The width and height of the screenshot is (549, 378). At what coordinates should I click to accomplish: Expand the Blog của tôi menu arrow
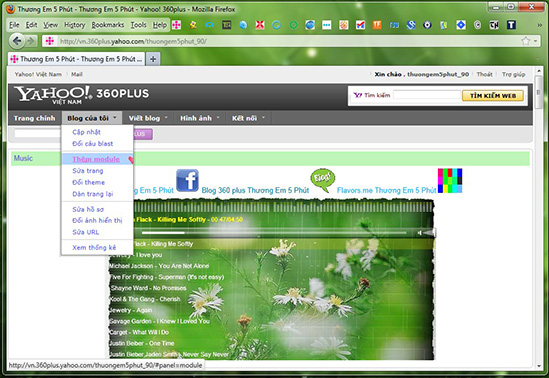pyautogui.click(x=114, y=118)
